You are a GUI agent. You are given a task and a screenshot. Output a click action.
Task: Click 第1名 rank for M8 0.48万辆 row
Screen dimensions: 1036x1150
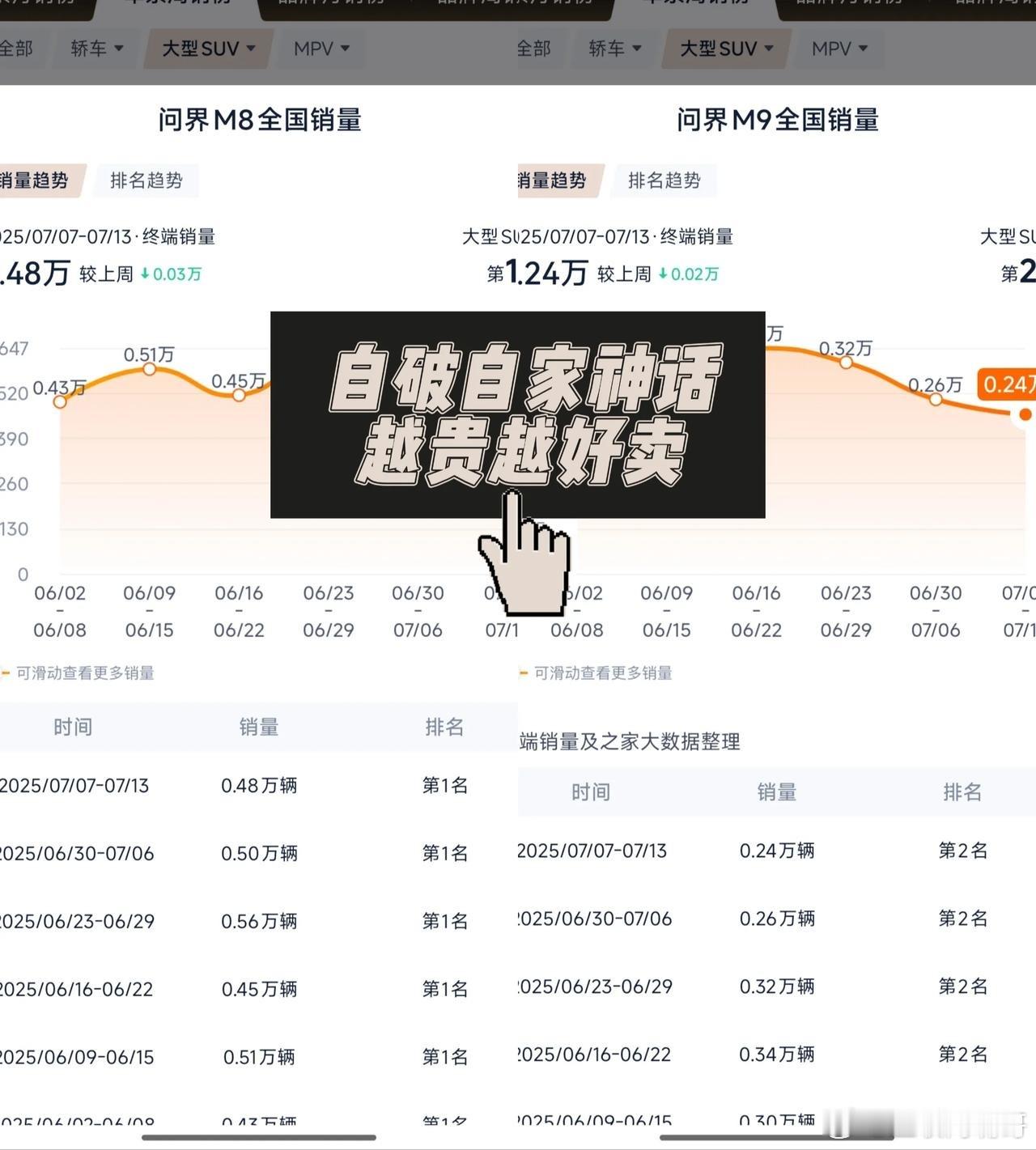tap(444, 785)
